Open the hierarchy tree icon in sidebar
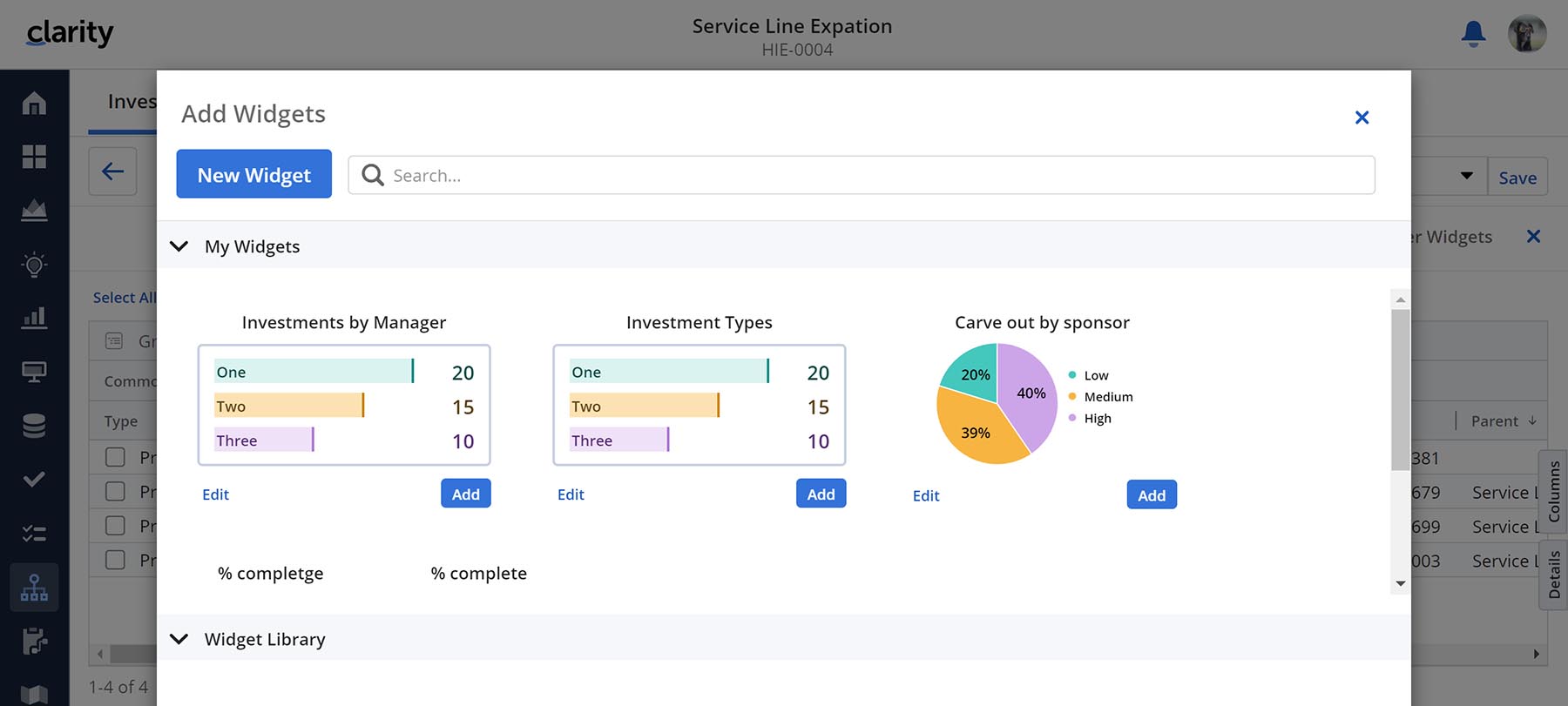The width and height of the screenshot is (1568, 706). click(34, 588)
